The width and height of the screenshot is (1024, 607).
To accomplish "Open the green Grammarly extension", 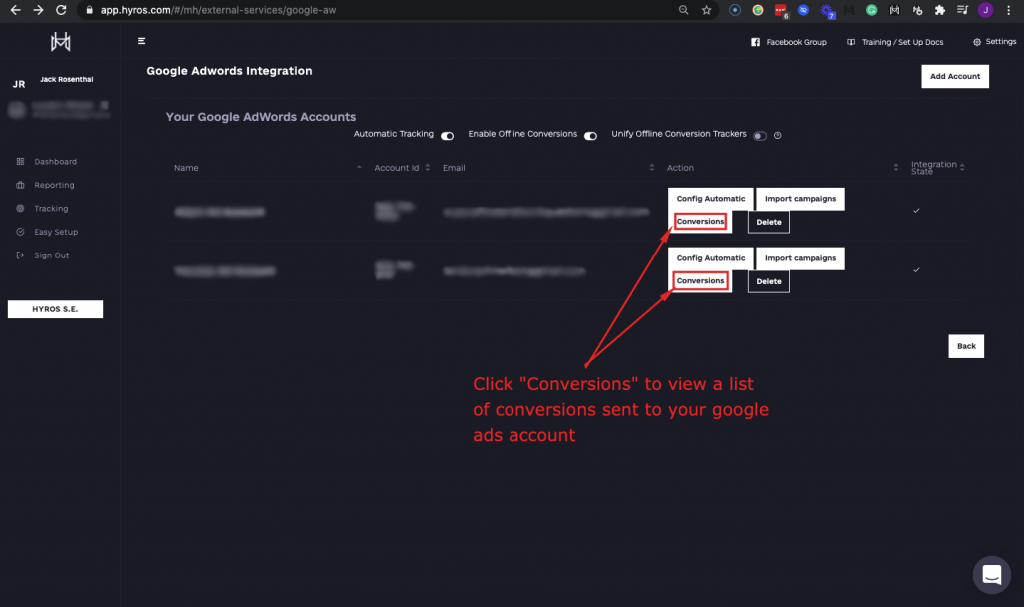I will [871, 10].
